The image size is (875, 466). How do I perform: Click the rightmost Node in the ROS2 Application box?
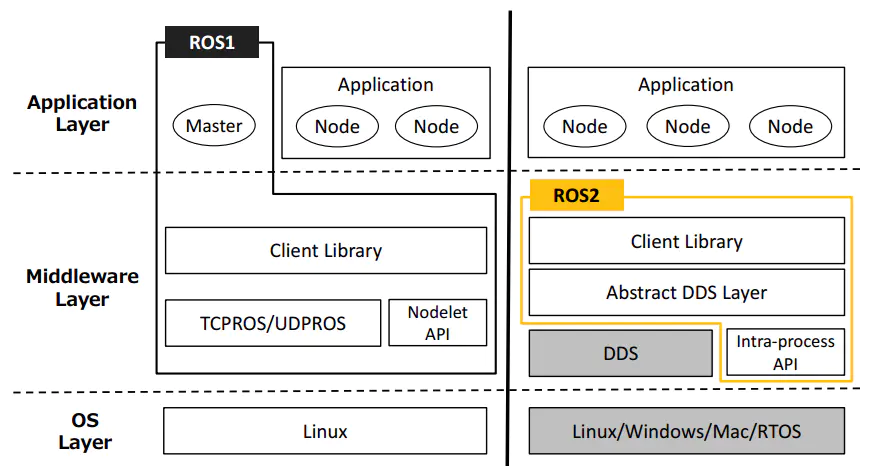coord(790,126)
